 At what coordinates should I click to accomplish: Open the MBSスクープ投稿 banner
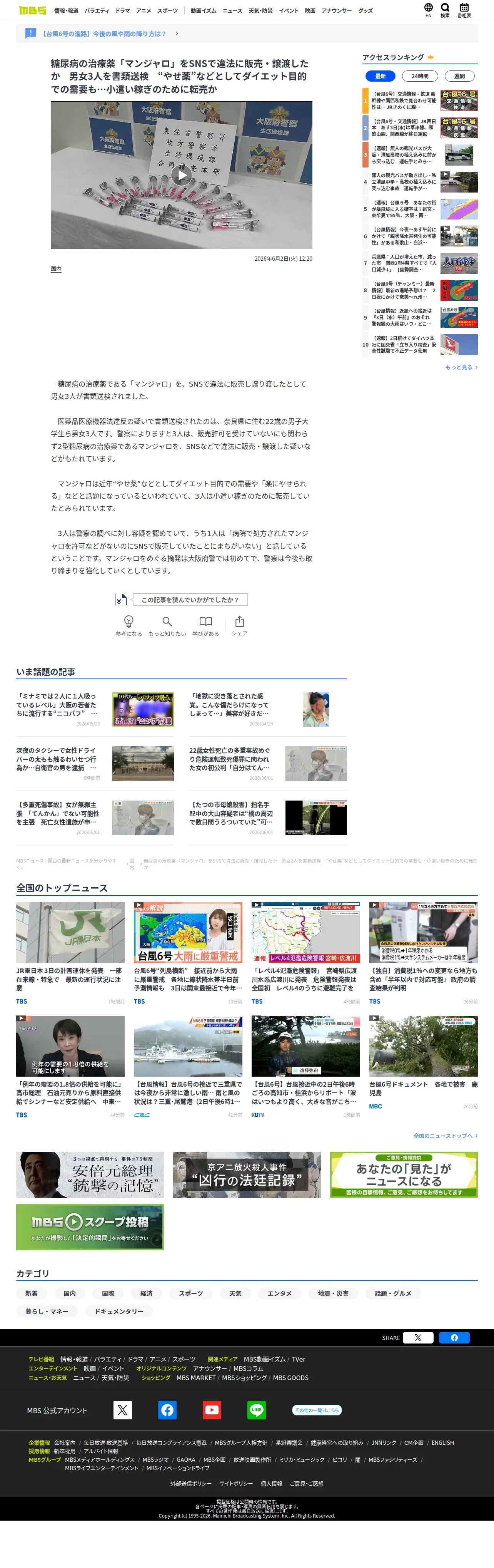coord(90,1226)
